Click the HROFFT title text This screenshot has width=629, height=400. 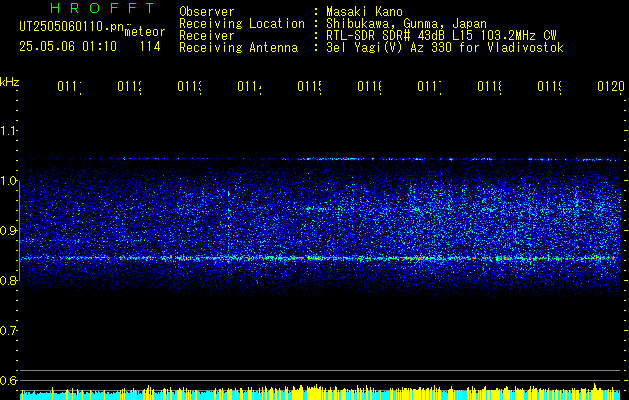tap(103, 8)
